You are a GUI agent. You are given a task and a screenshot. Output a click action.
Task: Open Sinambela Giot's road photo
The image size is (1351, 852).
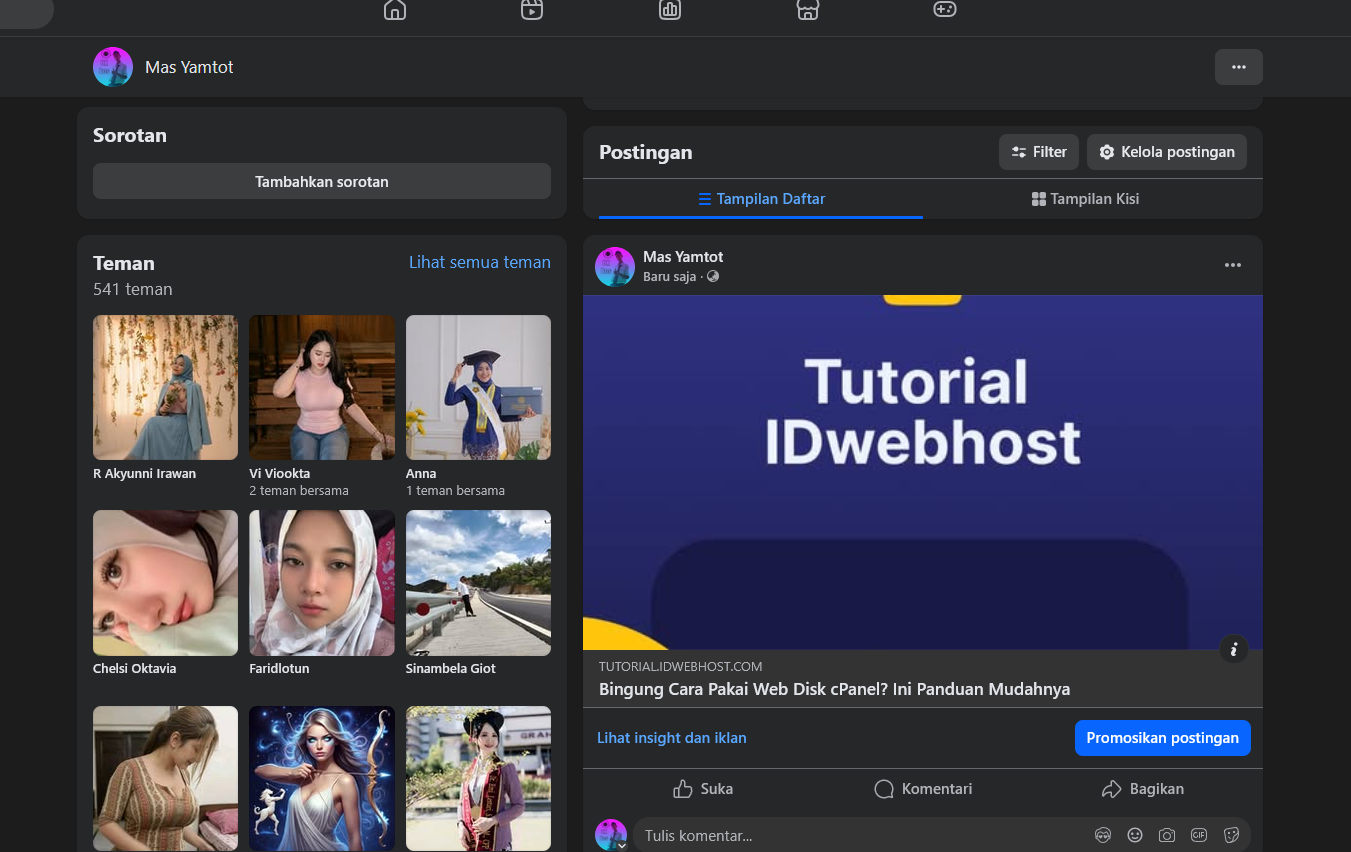tap(478, 583)
